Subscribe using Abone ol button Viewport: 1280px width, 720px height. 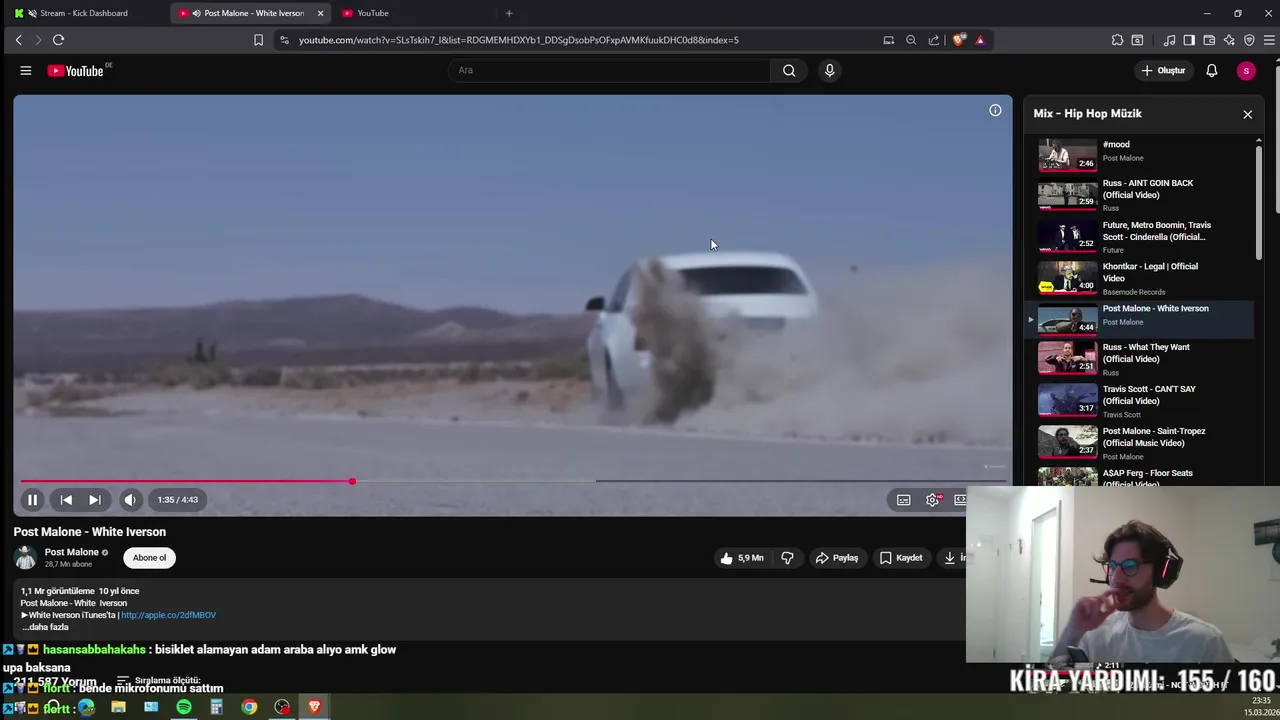pos(150,558)
